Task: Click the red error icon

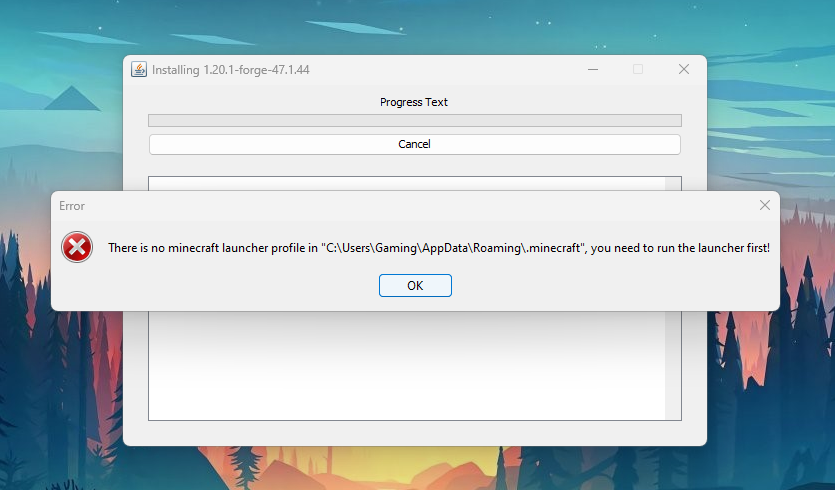Action: pyautogui.click(x=77, y=247)
